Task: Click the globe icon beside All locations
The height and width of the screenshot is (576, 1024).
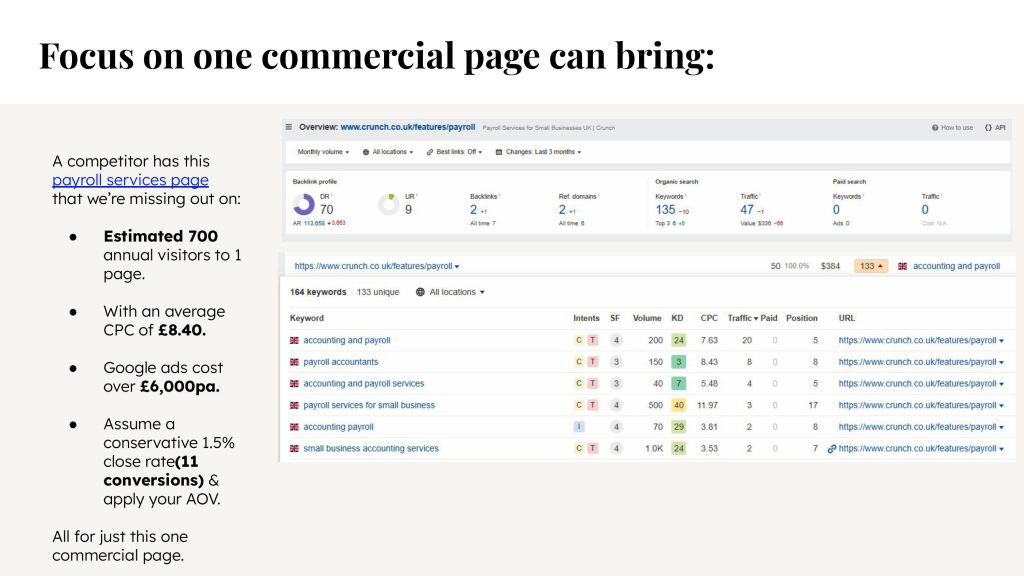Action: (421, 292)
